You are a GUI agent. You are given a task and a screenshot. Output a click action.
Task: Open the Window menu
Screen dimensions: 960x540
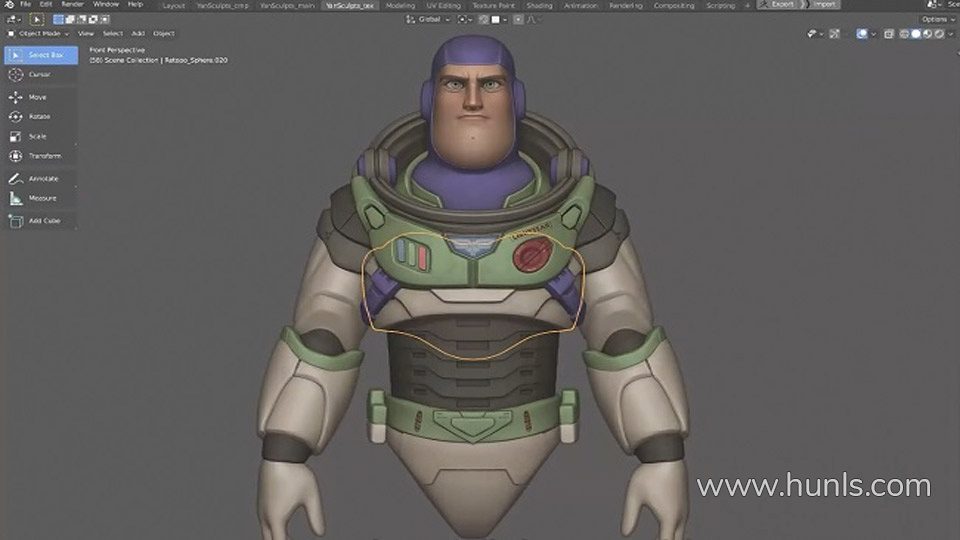[106, 4]
